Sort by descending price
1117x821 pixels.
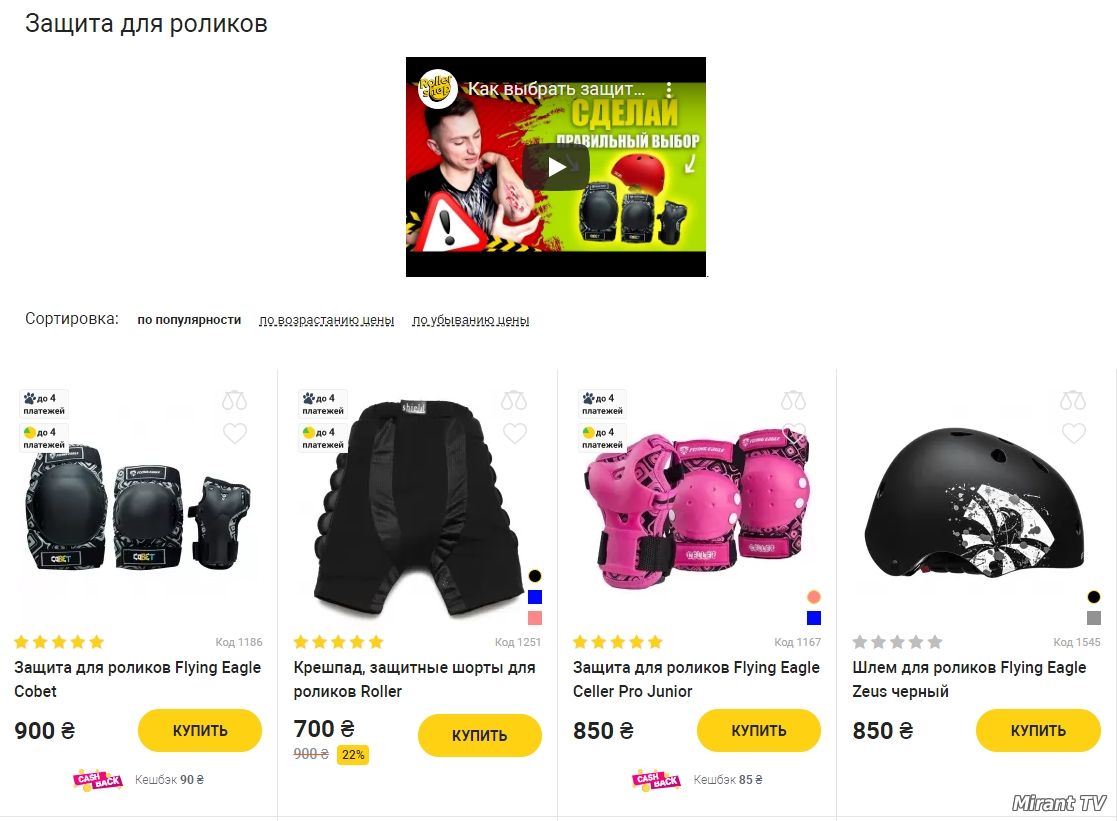(470, 320)
